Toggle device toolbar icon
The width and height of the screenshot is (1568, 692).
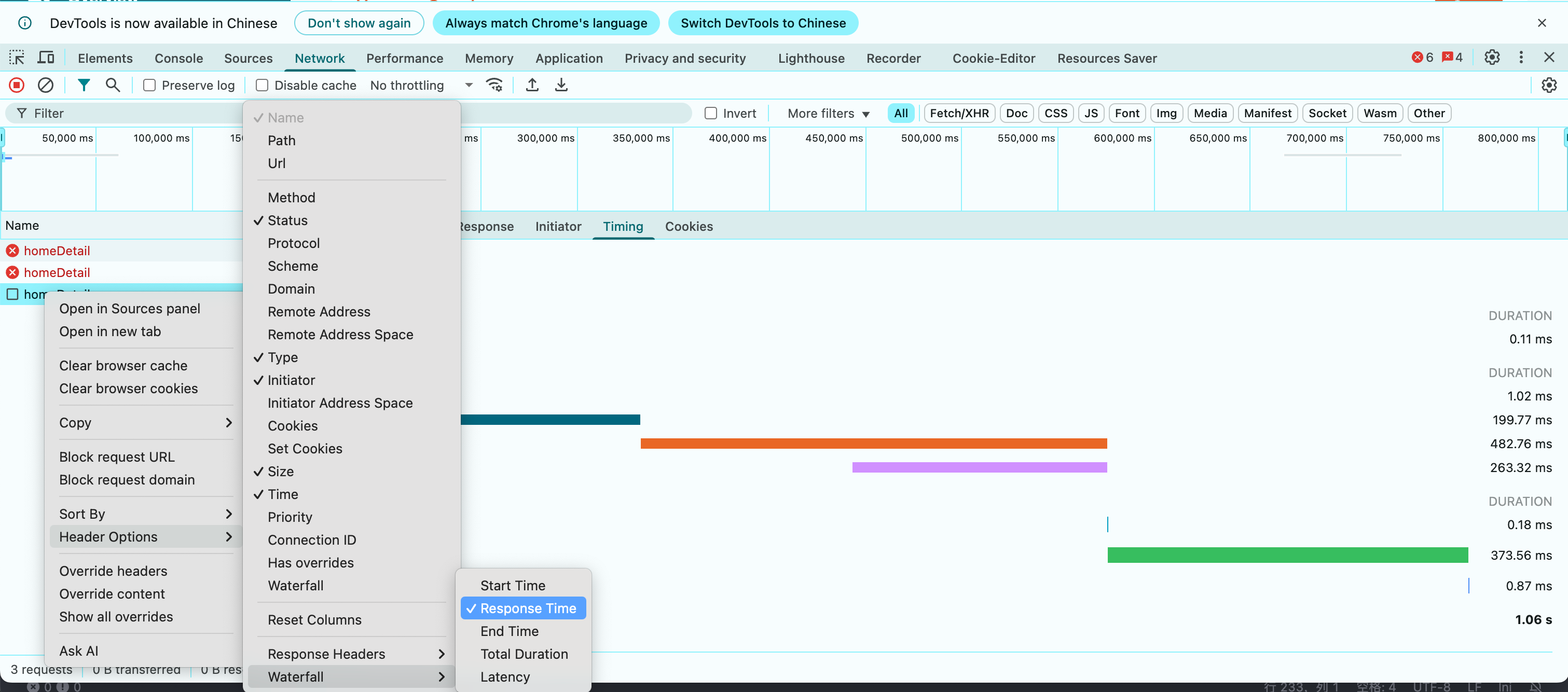click(x=46, y=58)
